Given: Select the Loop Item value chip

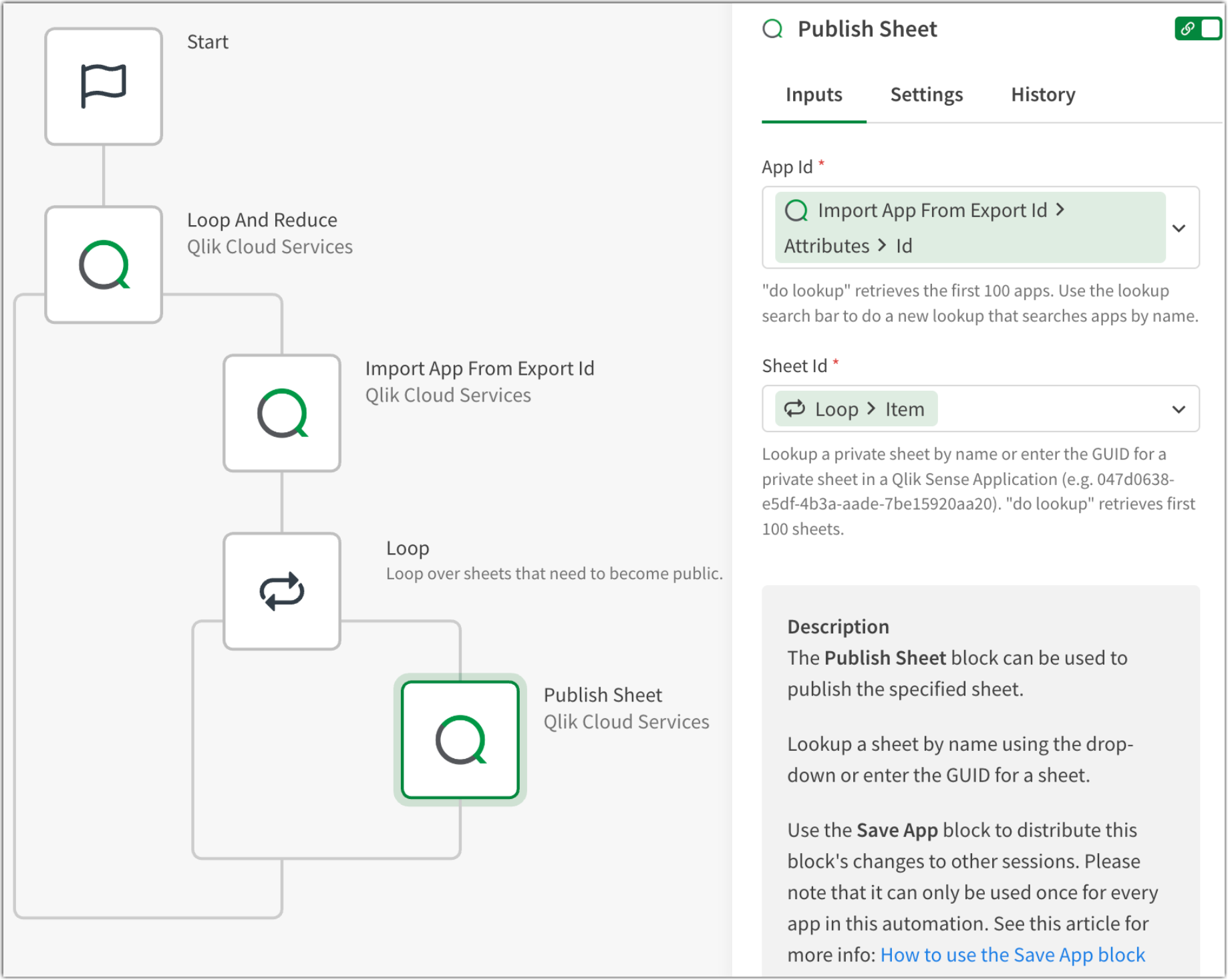Looking at the screenshot, I should coord(857,408).
